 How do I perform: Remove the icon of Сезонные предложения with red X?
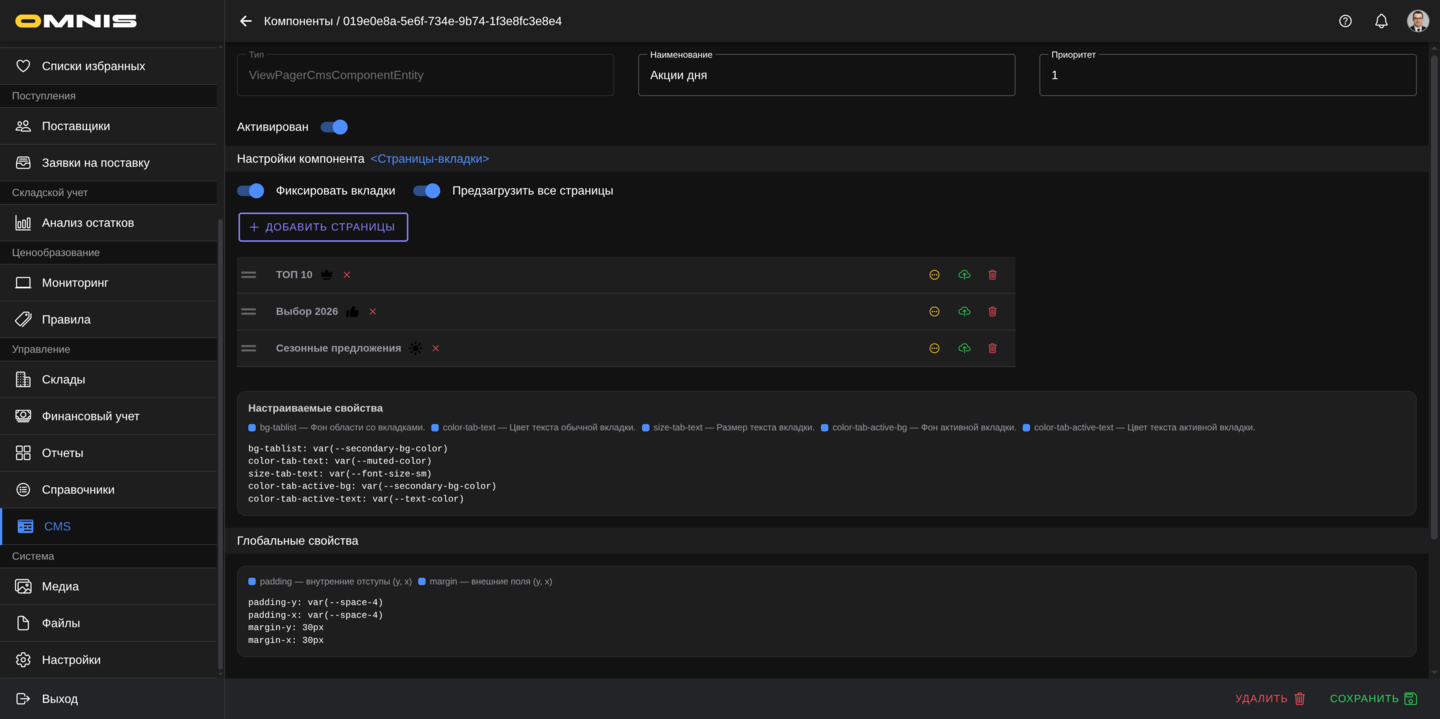[435, 348]
